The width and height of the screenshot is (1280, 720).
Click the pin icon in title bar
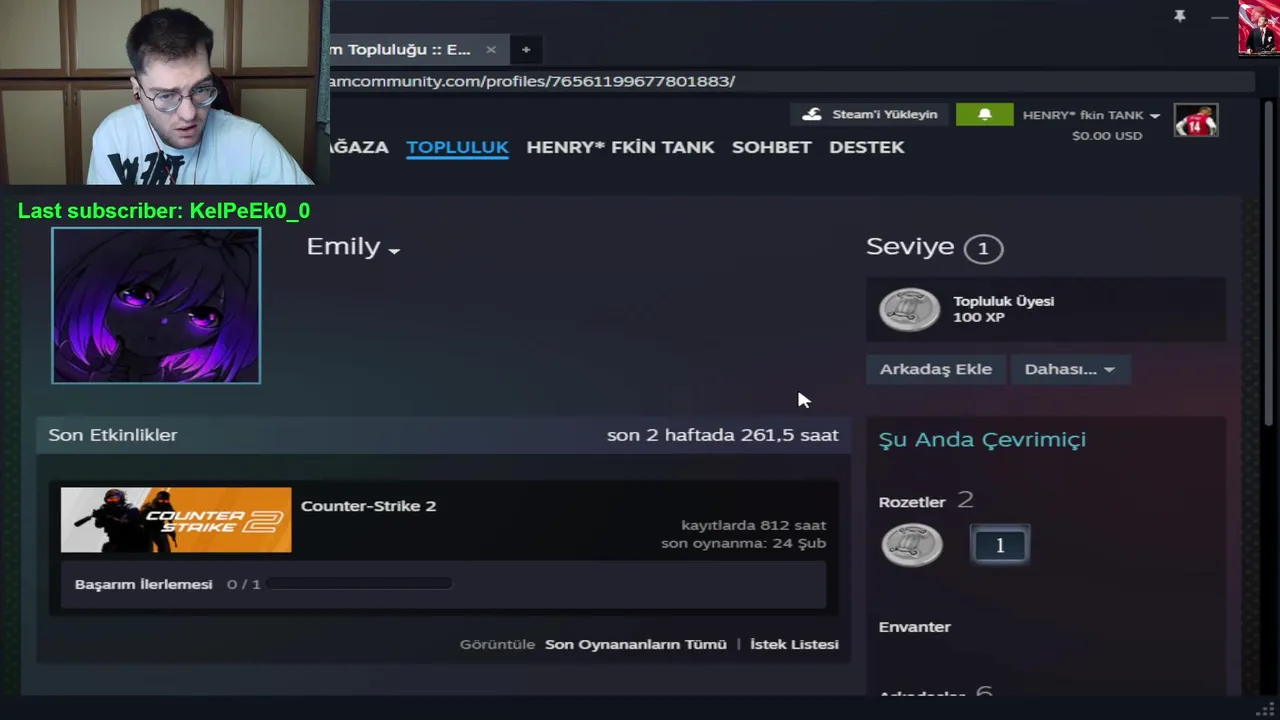tap(1179, 16)
